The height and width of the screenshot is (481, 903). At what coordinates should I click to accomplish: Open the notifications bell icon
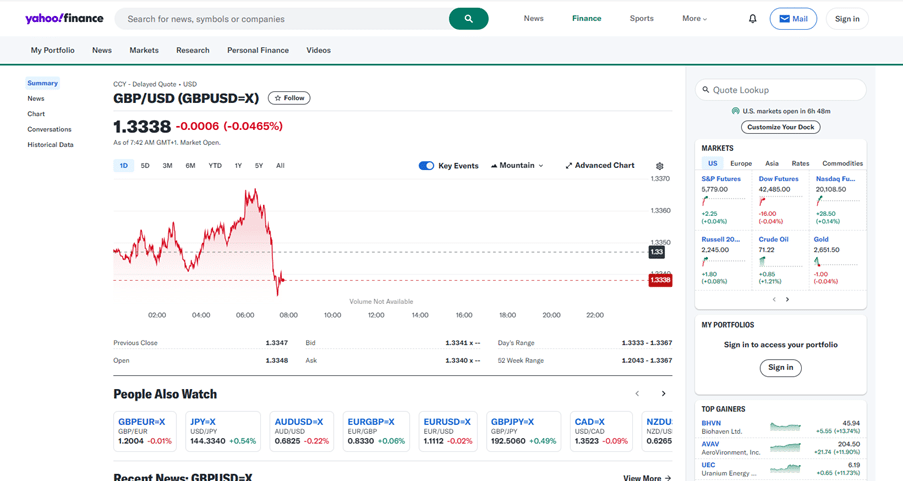pyautogui.click(x=753, y=19)
